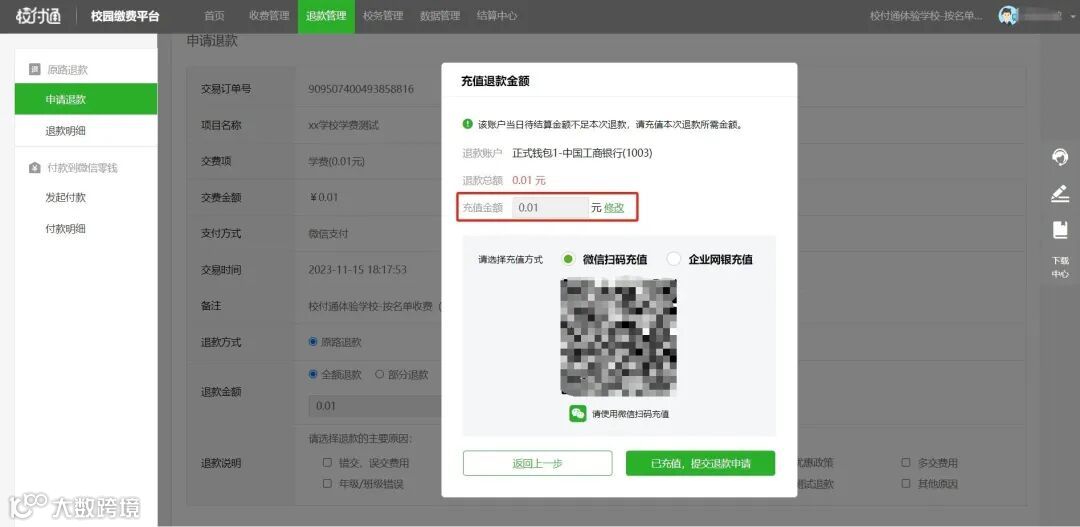Open the 收费管理 top menu
Viewport: 1080px width, 527px height.
click(x=269, y=16)
